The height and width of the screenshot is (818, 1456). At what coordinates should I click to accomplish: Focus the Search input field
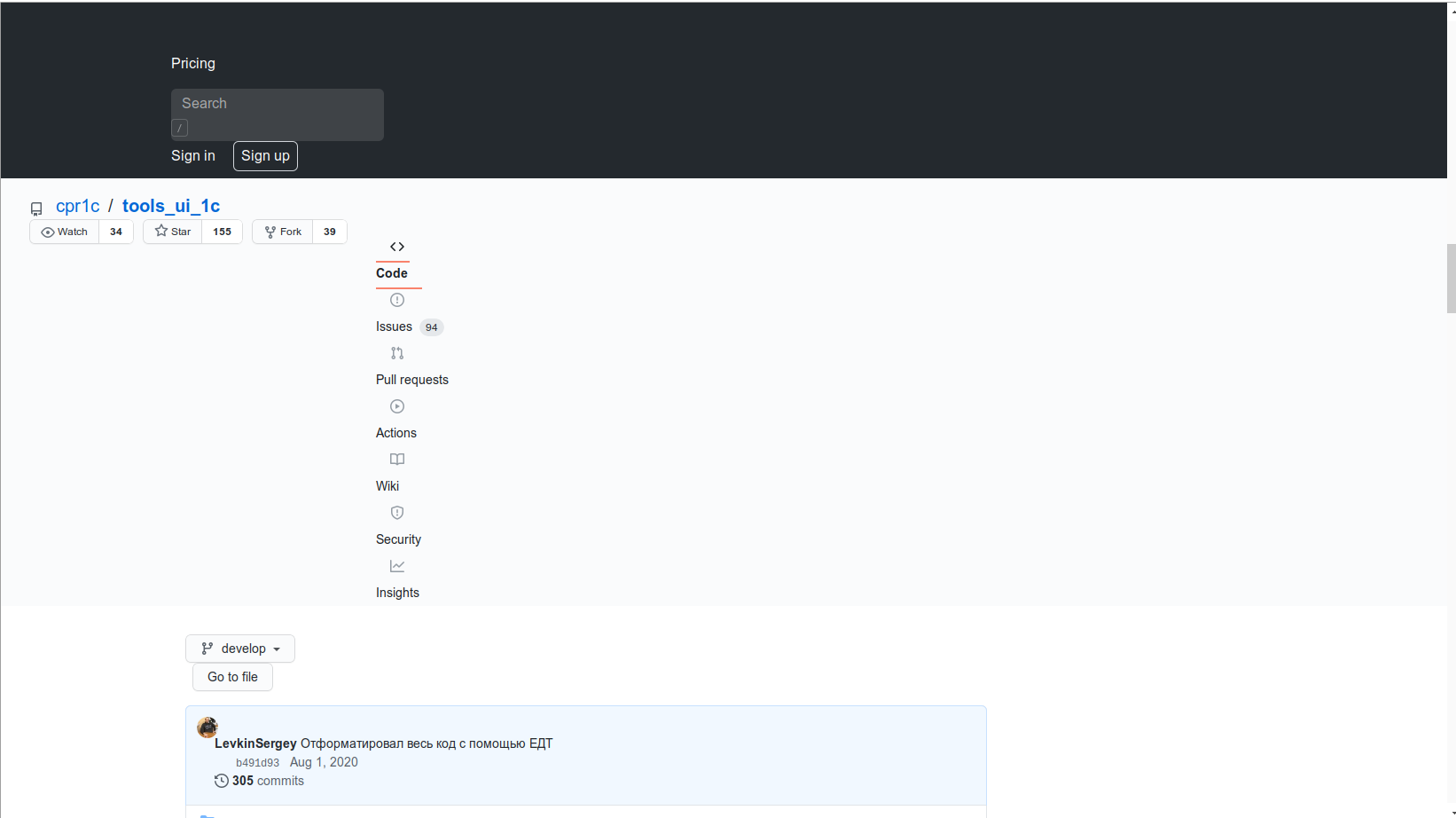point(277,104)
